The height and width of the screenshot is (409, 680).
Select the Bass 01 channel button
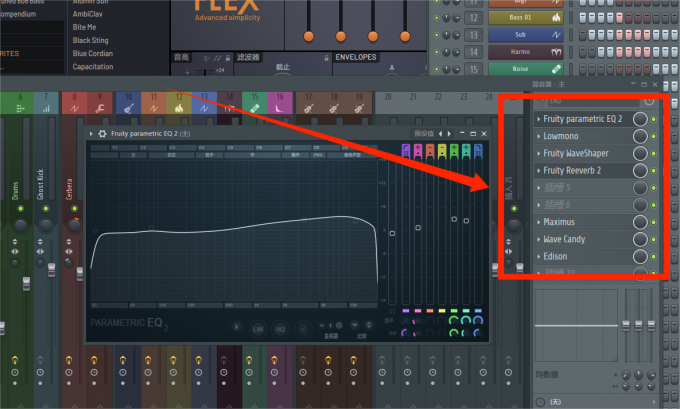526,18
